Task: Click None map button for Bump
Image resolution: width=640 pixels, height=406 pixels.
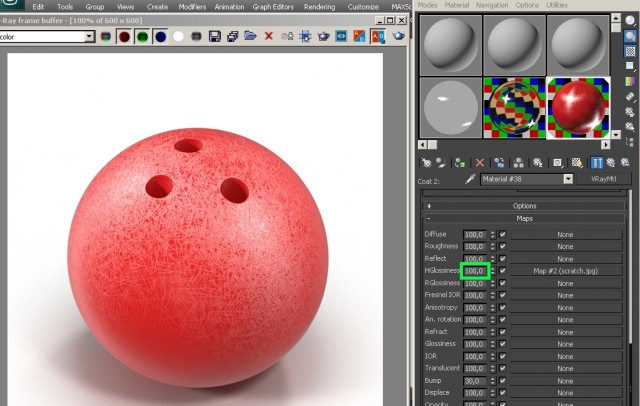Action: (565, 381)
